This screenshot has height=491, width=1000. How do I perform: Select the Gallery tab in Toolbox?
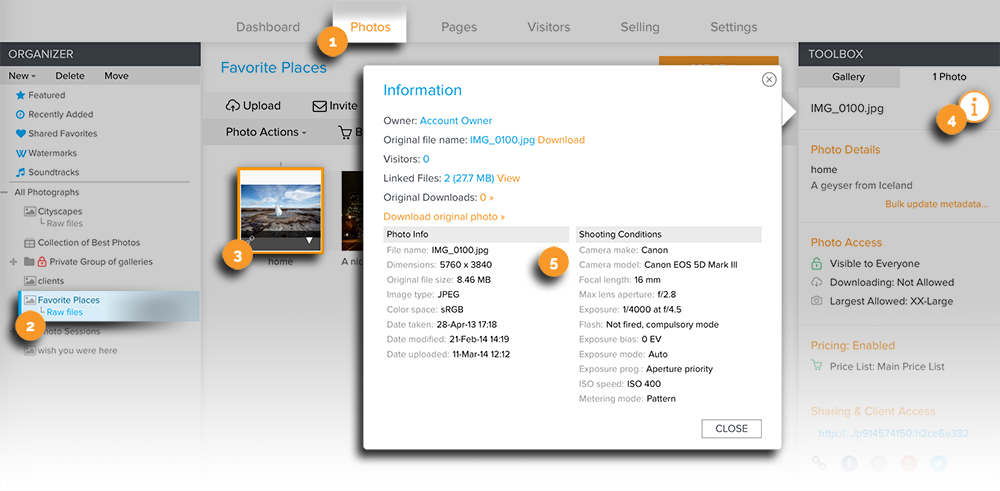pyautogui.click(x=848, y=77)
